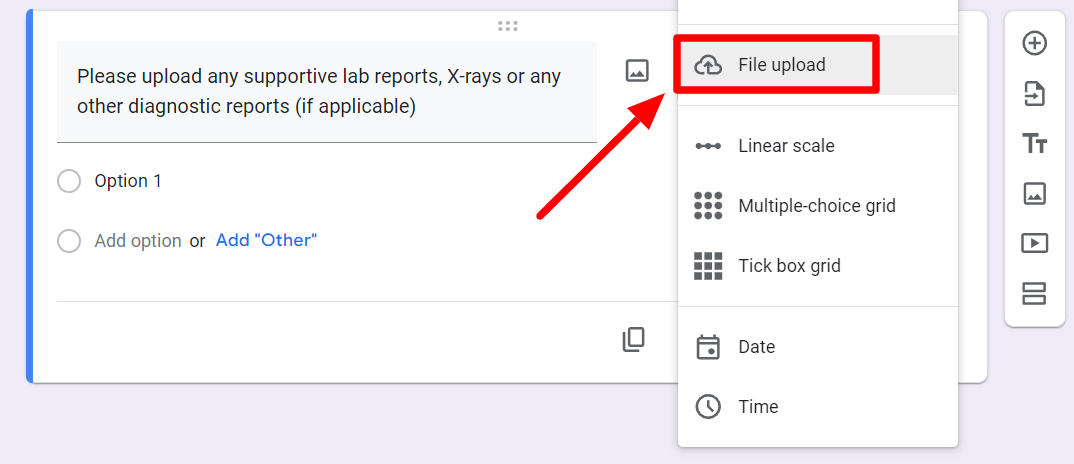The width and height of the screenshot is (1074, 464).
Task: Click the clock icon beside Time
Action: pyautogui.click(x=708, y=406)
